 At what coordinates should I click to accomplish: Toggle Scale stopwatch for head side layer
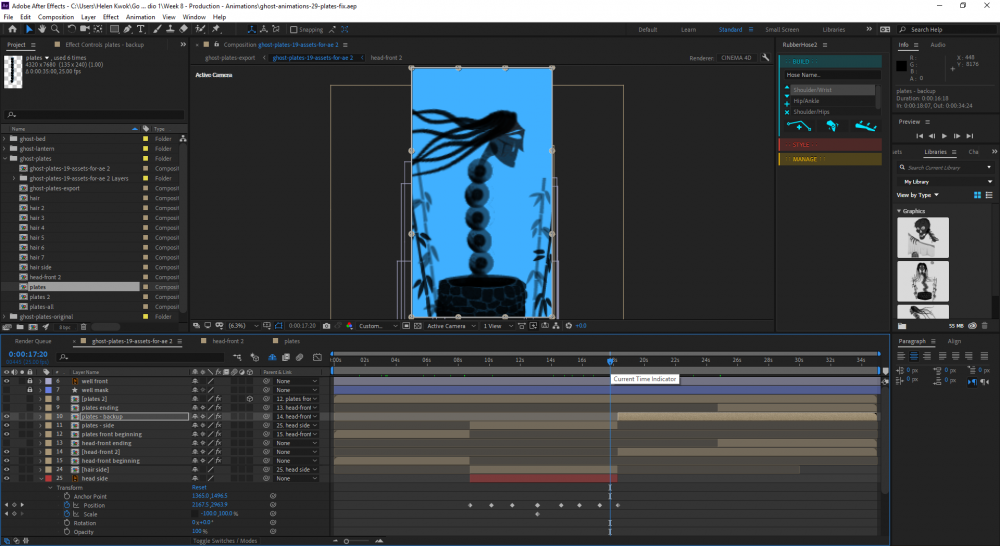pyautogui.click(x=66, y=514)
